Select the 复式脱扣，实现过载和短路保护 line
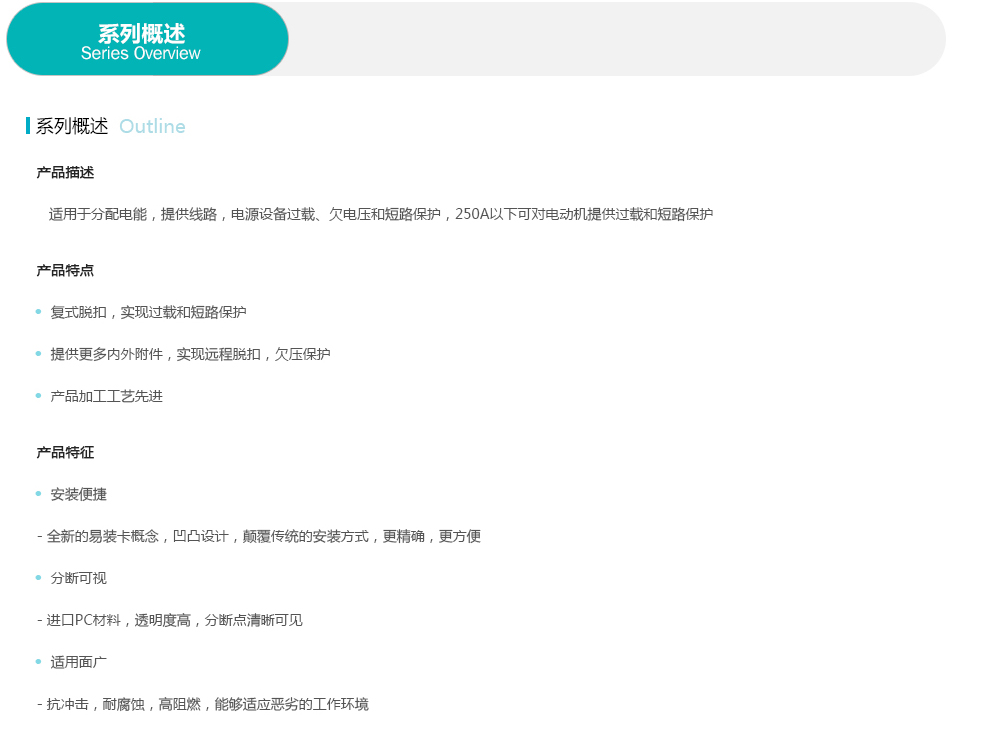Image resolution: width=990 pixels, height=748 pixels. [x=148, y=312]
